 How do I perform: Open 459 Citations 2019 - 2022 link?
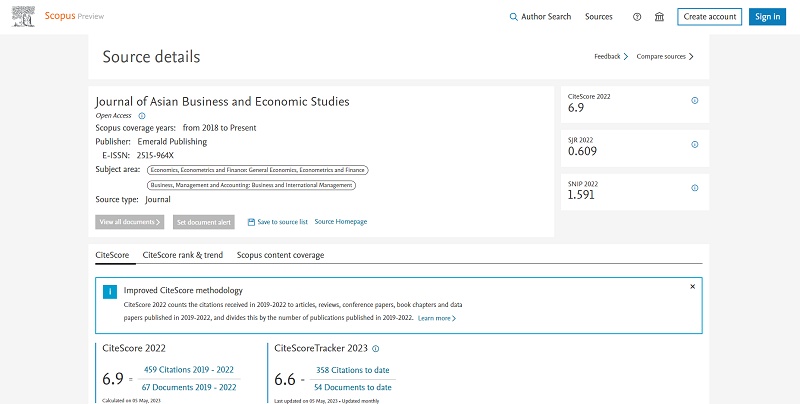[189, 370]
